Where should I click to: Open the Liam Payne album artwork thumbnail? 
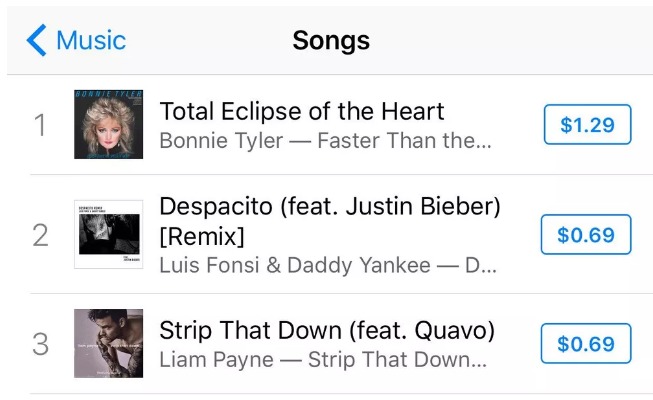click(108, 344)
